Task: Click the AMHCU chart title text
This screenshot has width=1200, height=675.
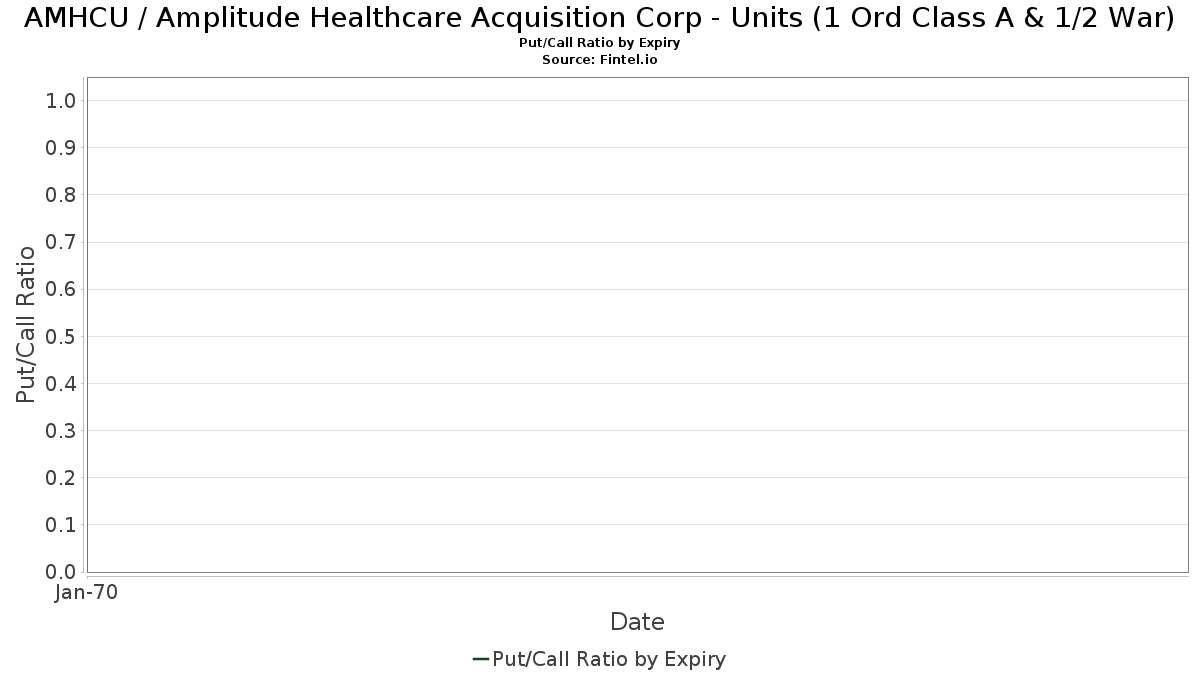Action: 599,17
